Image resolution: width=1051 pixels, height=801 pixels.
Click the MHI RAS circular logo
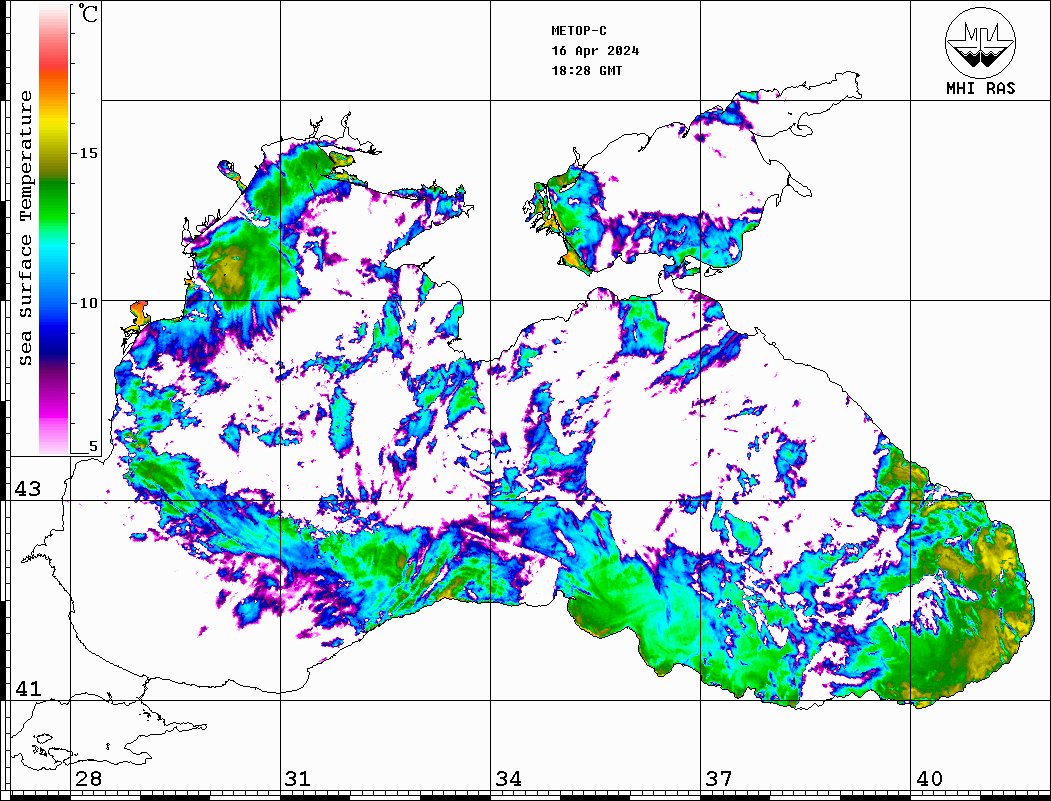click(980, 41)
